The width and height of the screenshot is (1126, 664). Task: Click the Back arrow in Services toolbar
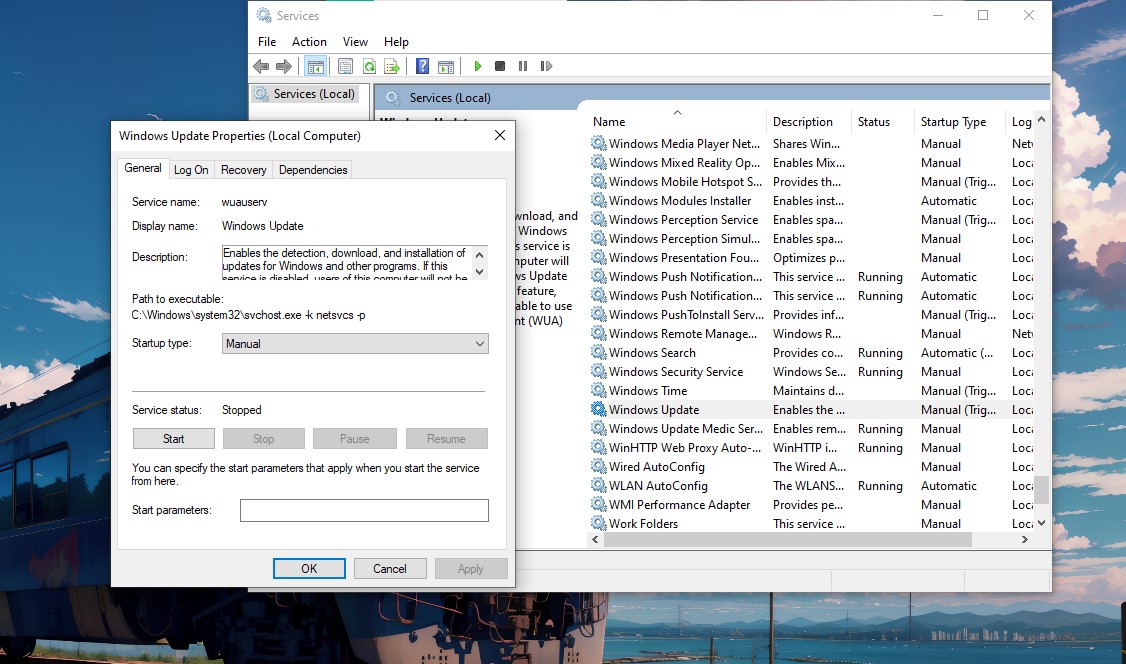(261, 66)
